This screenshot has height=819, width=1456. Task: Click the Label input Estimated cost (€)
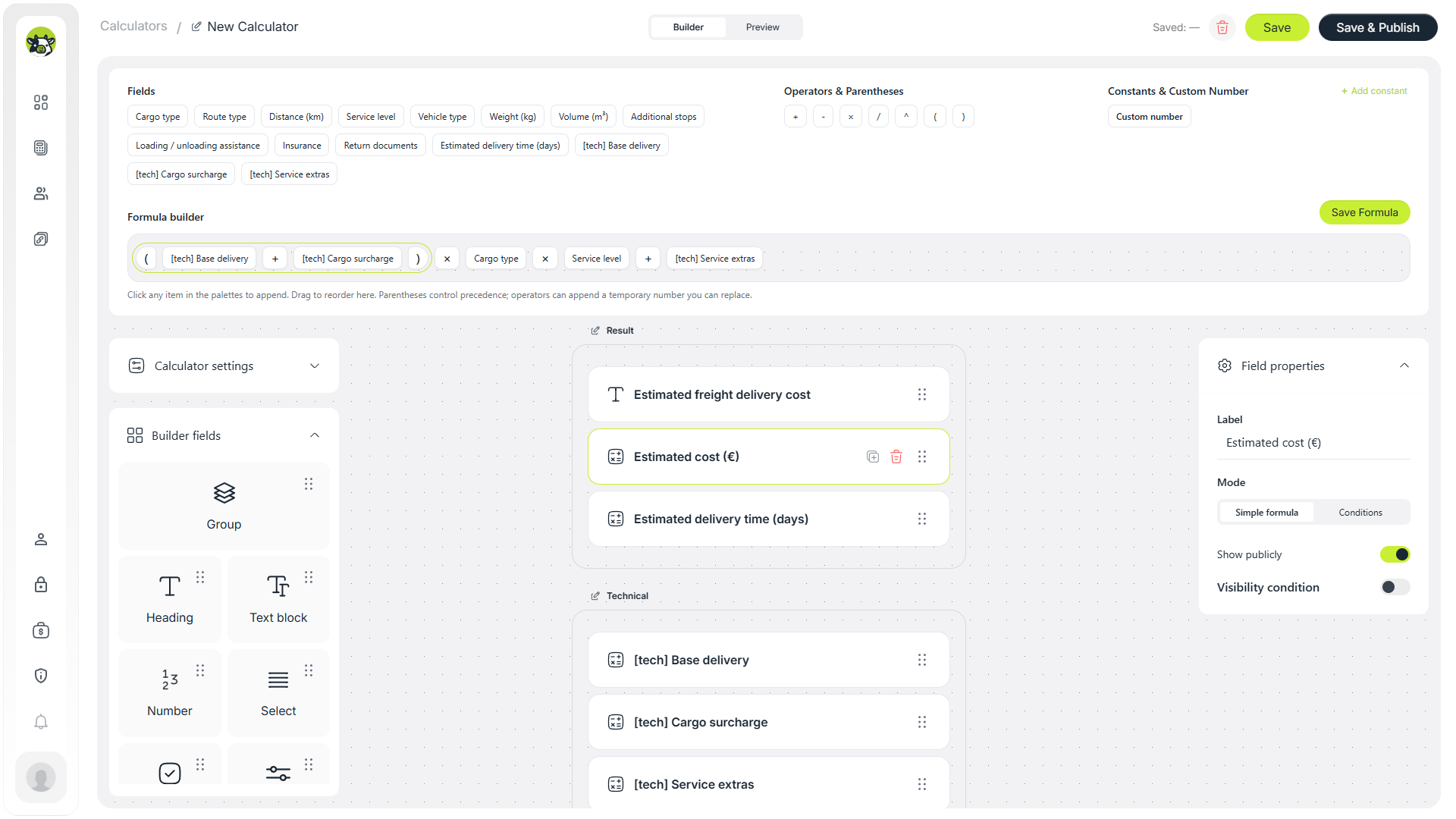[1313, 443]
